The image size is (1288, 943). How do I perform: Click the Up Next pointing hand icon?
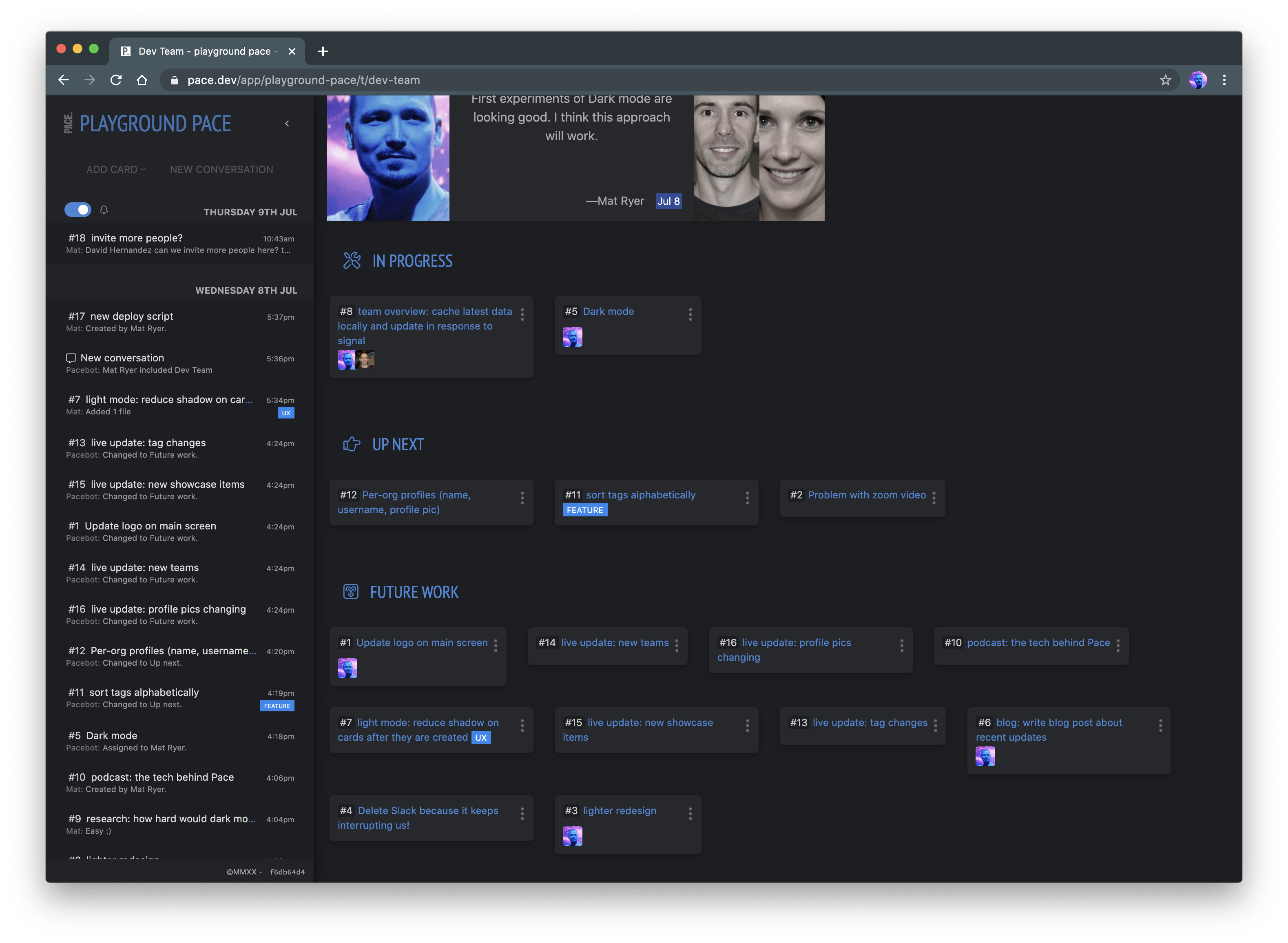click(352, 444)
